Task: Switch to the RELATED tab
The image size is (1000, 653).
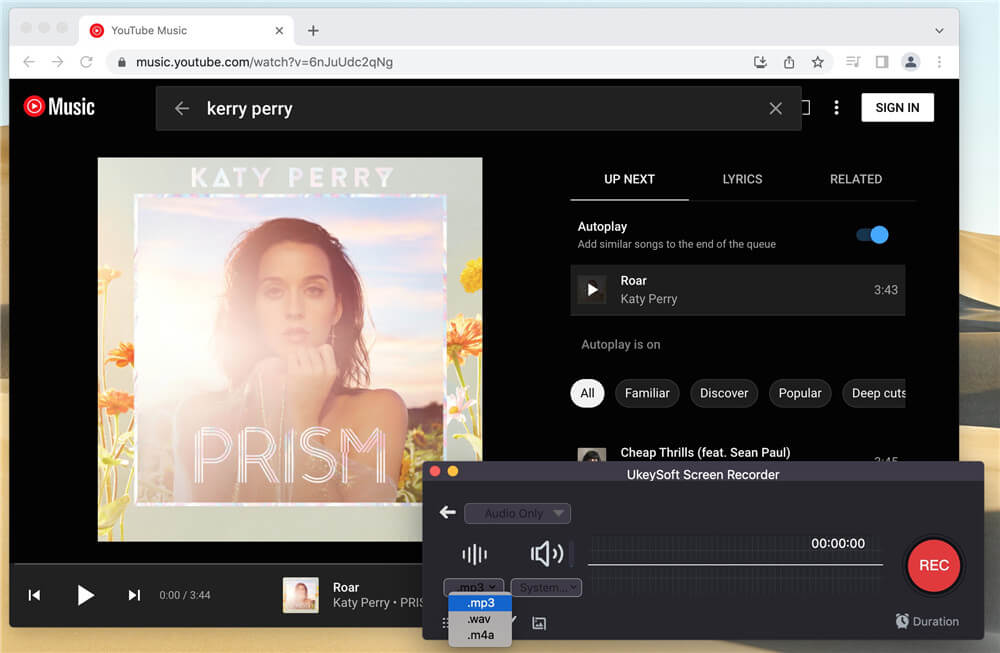Action: [x=855, y=179]
